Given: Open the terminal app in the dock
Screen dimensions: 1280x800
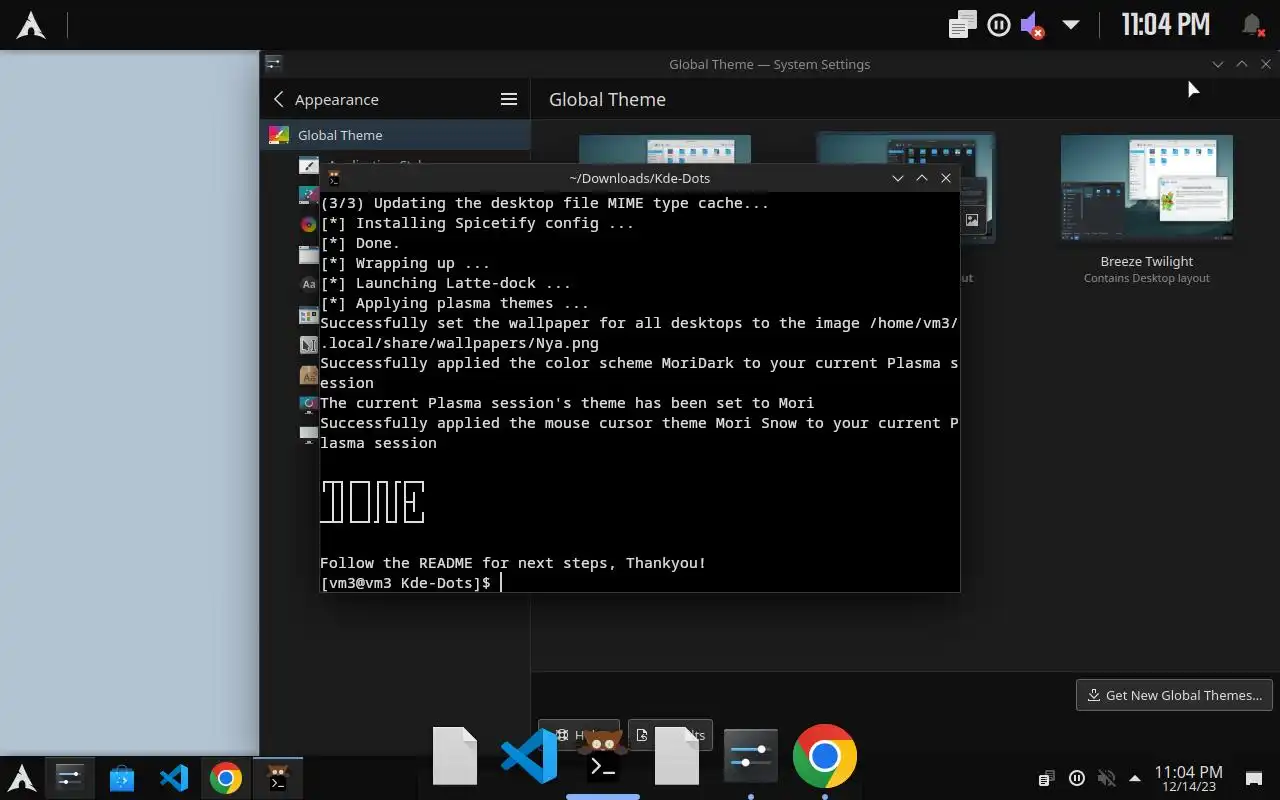Looking at the screenshot, I should [x=603, y=756].
